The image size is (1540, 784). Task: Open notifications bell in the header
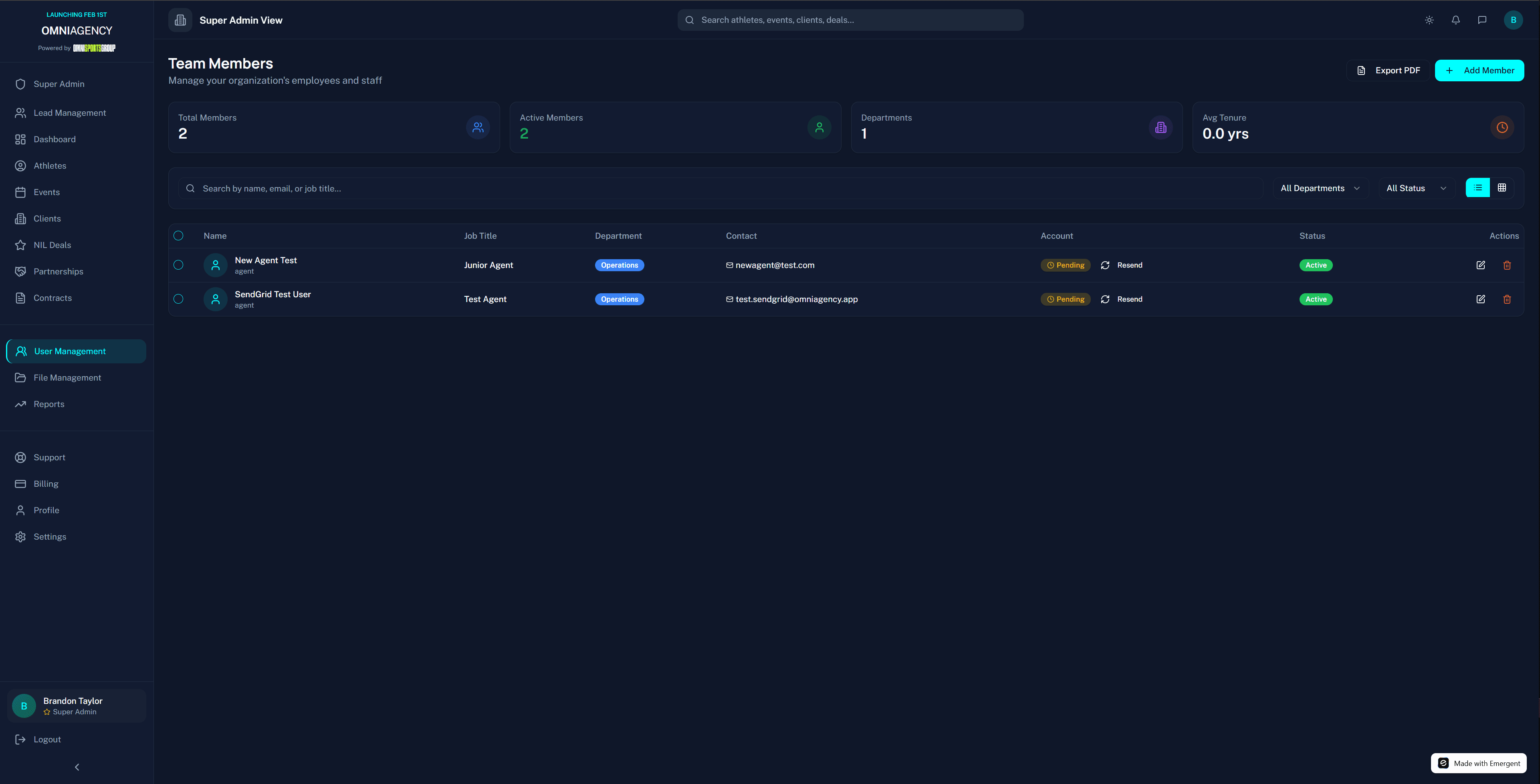tap(1456, 20)
